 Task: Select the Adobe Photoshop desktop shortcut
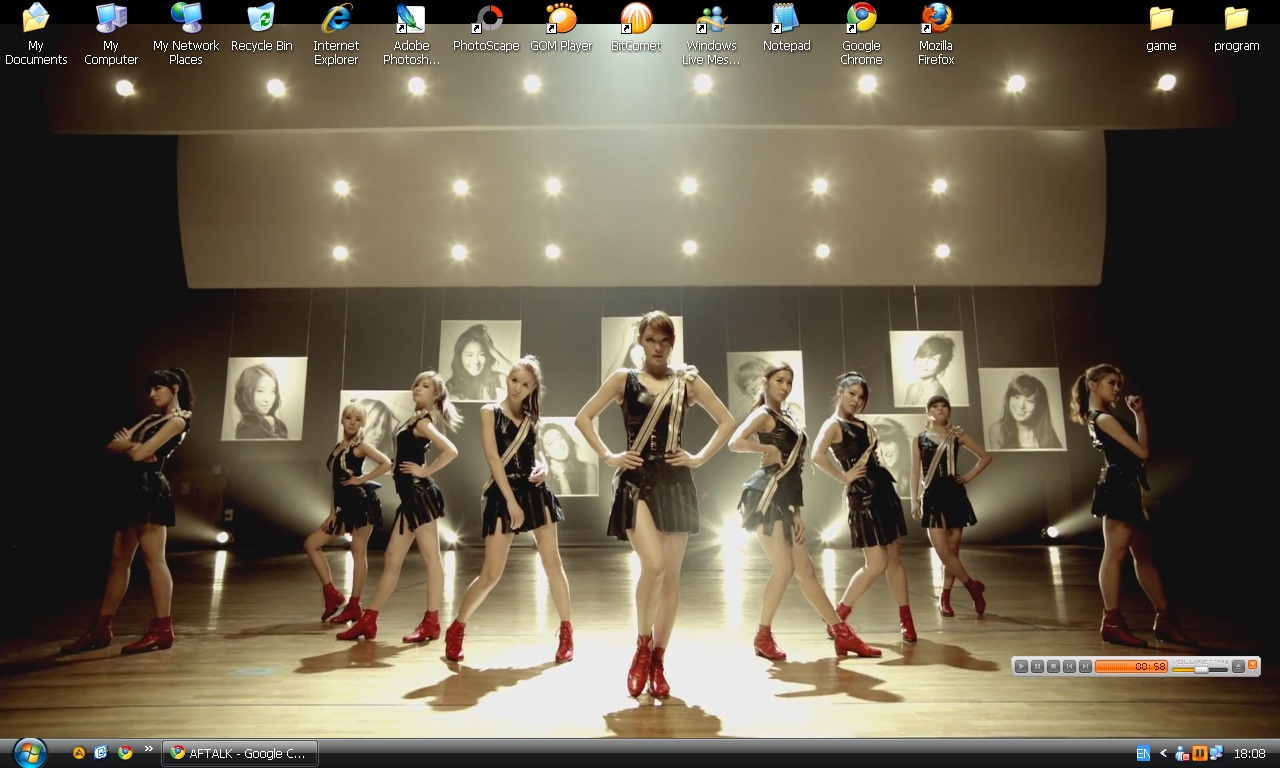coord(411,34)
